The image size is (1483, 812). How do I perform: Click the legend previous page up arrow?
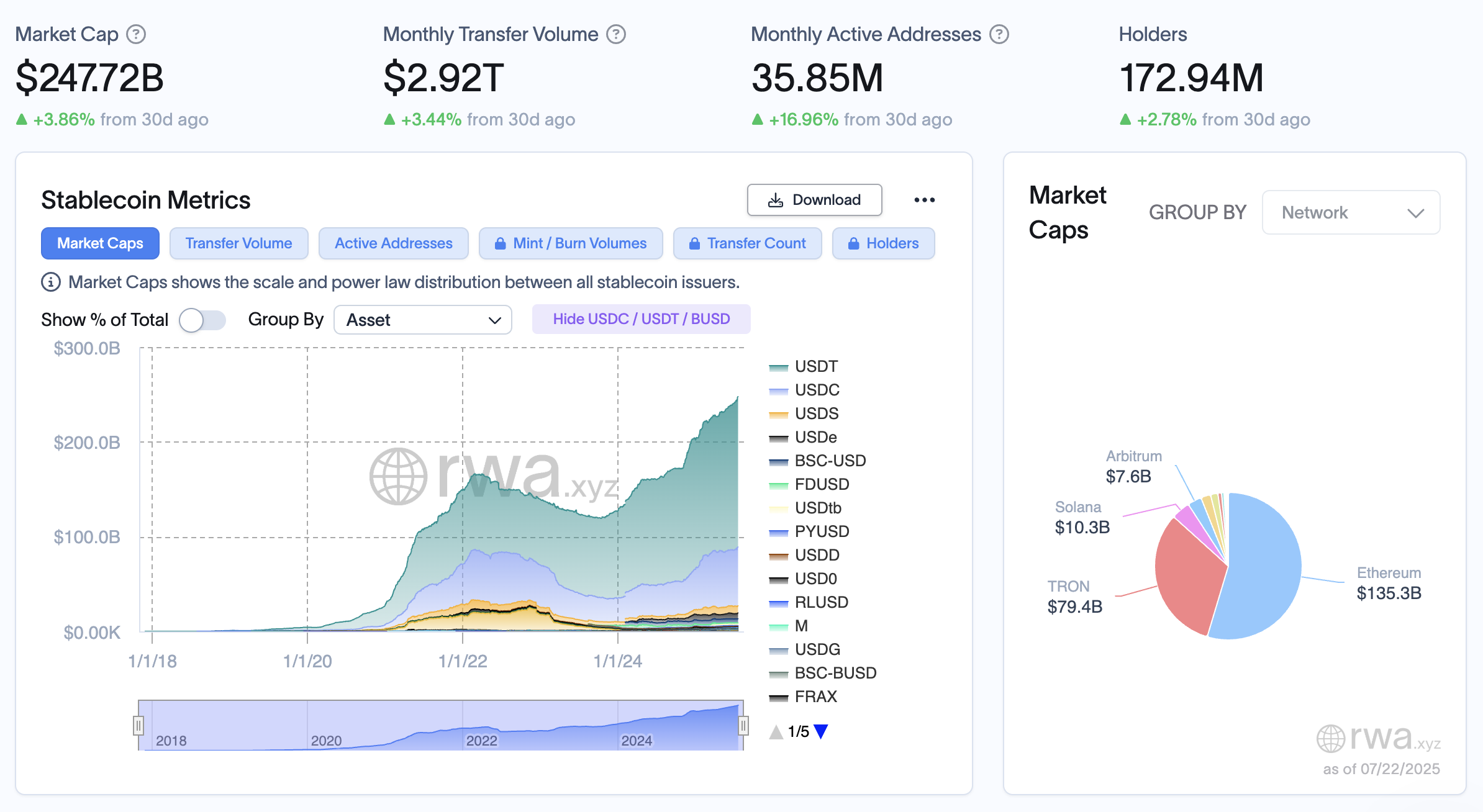[776, 732]
